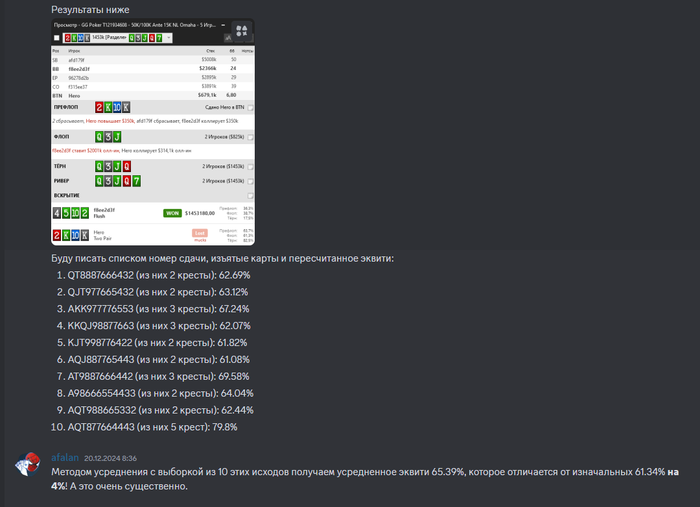The image size is (700, 507).
Task: Open the afalan user avatar
Action: coord(27,464)
